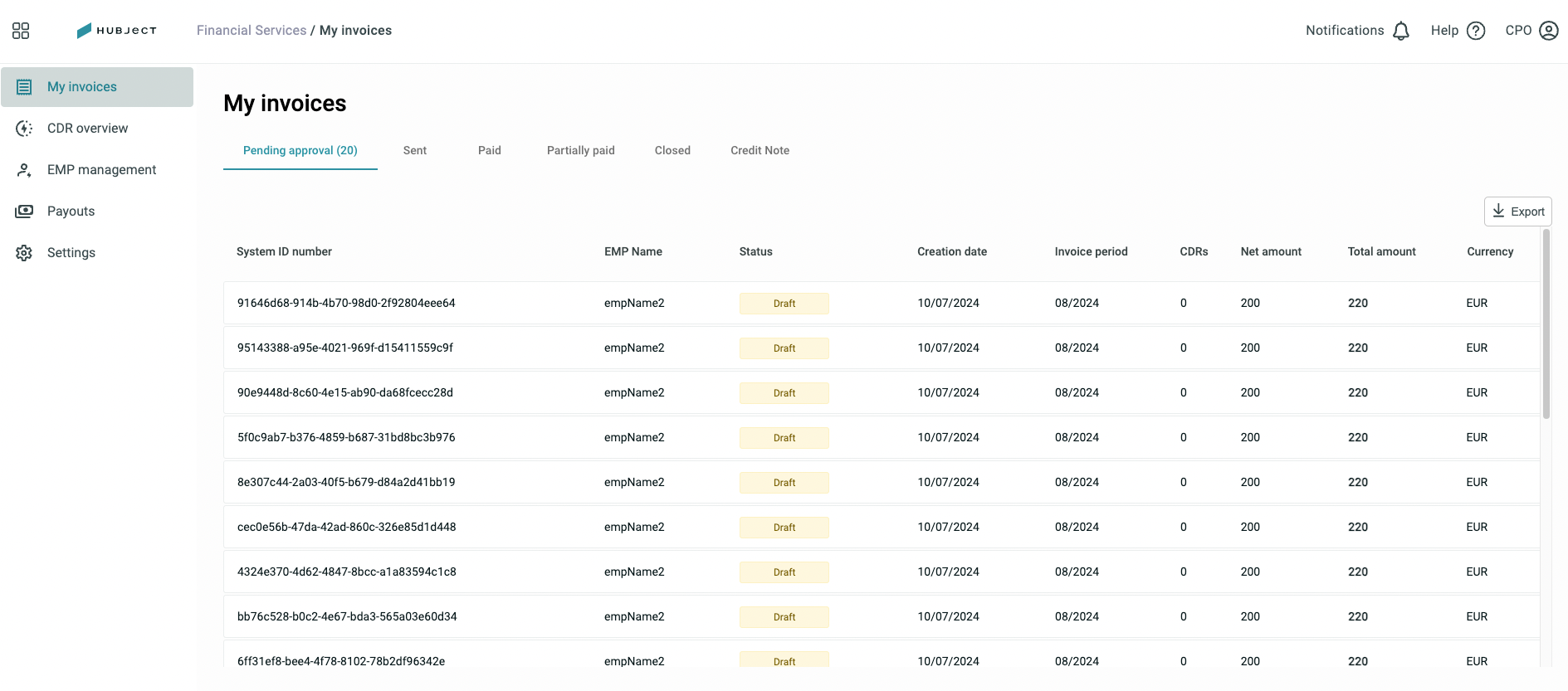Click net amount 200 in 95143388 row
This screenshot has width=1568, height=691.
point(1250,348)
